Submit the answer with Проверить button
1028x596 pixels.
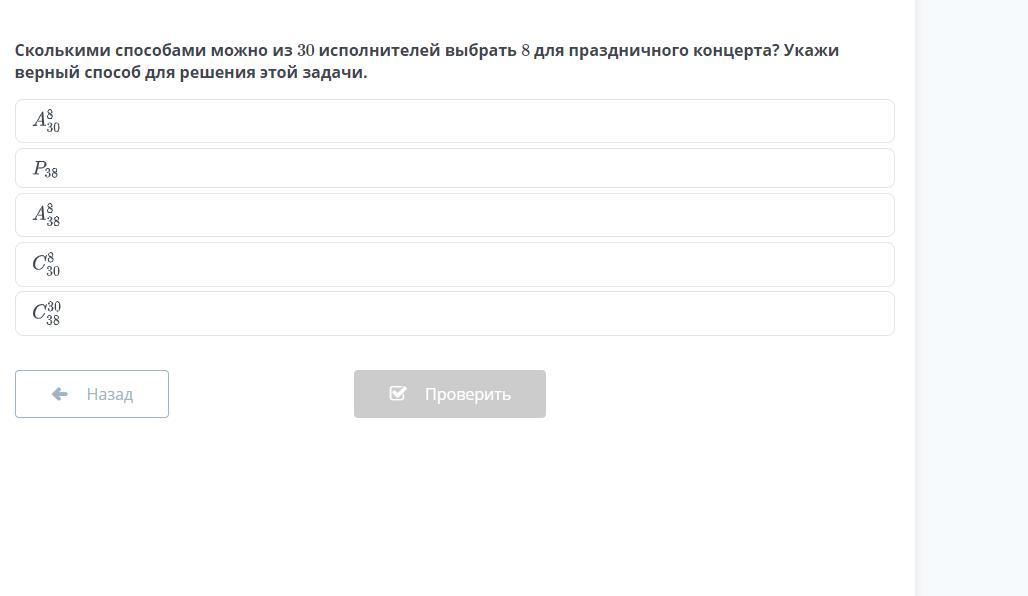pos(450,394)
